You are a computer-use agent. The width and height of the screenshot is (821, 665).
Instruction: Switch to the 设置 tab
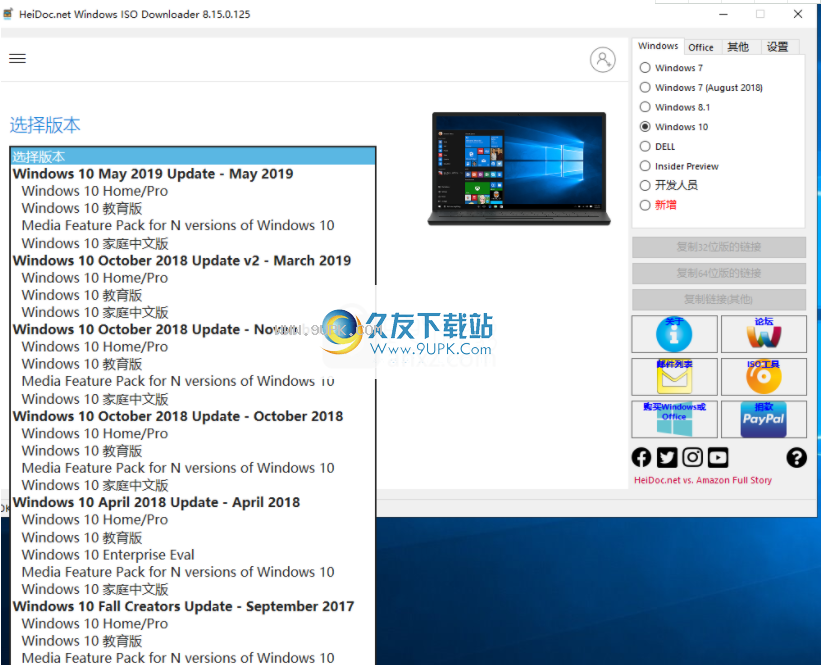778,47
